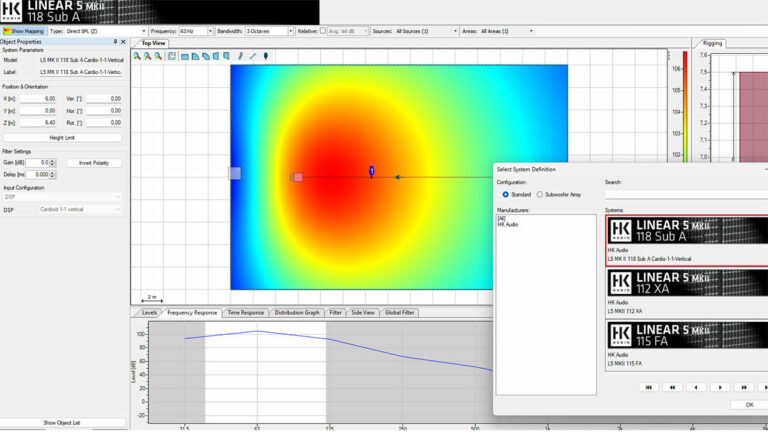Click the first zoom magnifier icon
This screenshot has height=432, width=768.
pyautogui.click(x=137, y=56)
